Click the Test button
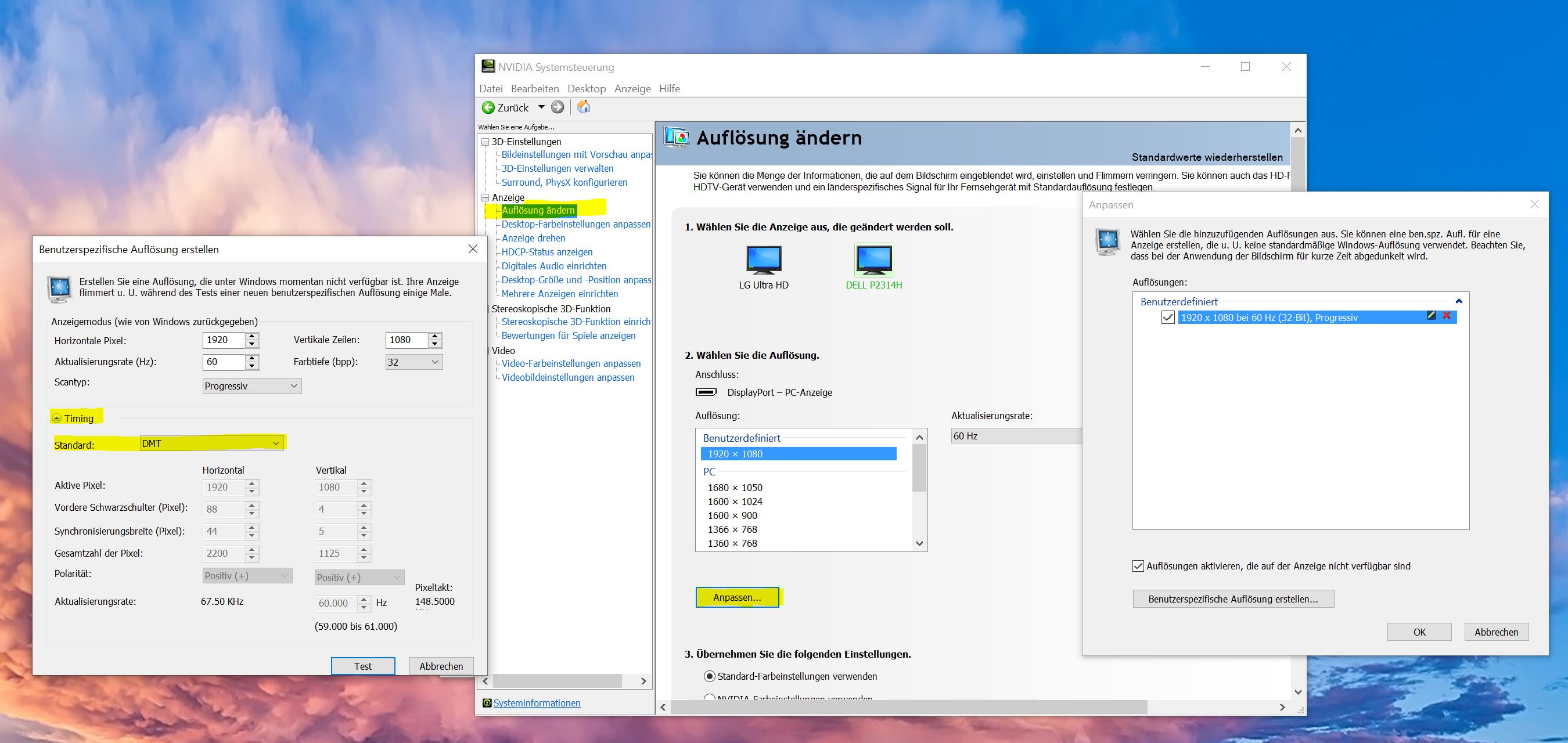Image resolution: width=1568 pixels, height=743 pixels. click(363, 666)
